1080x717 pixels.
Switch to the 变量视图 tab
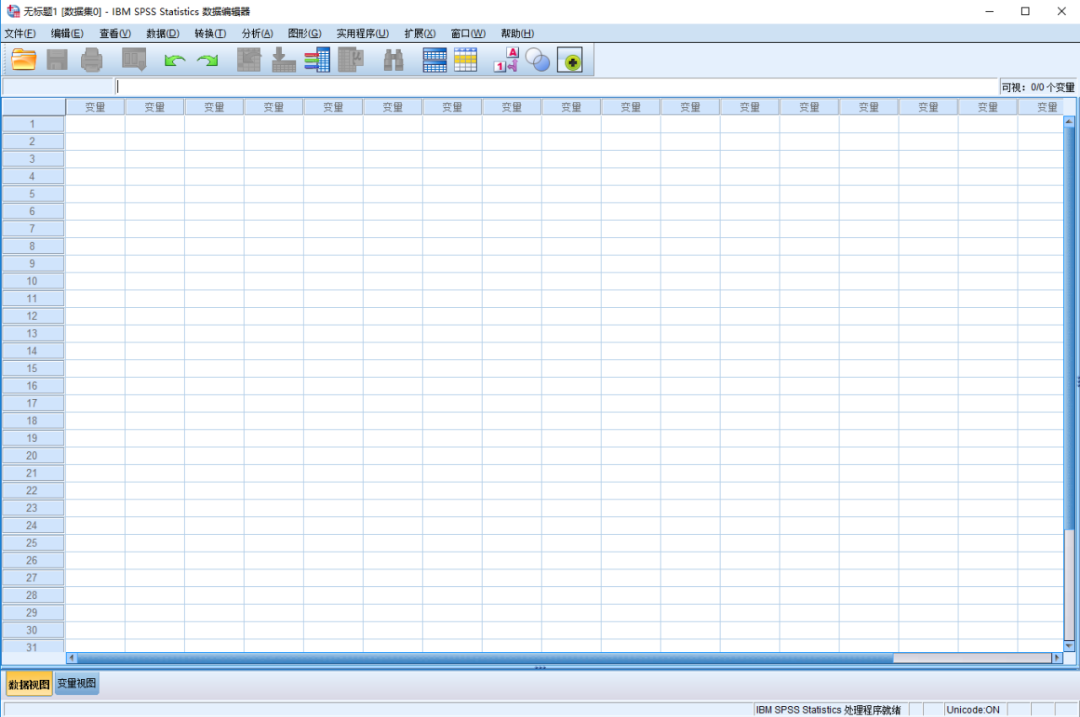pos(76,683)
